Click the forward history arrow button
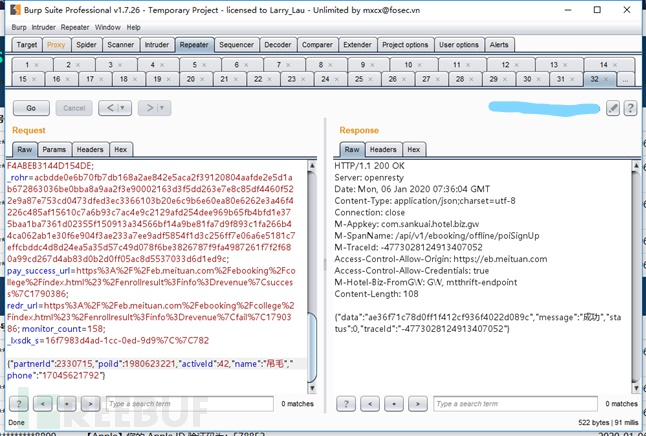Screen dimensions: 646x436 (150, 108)
